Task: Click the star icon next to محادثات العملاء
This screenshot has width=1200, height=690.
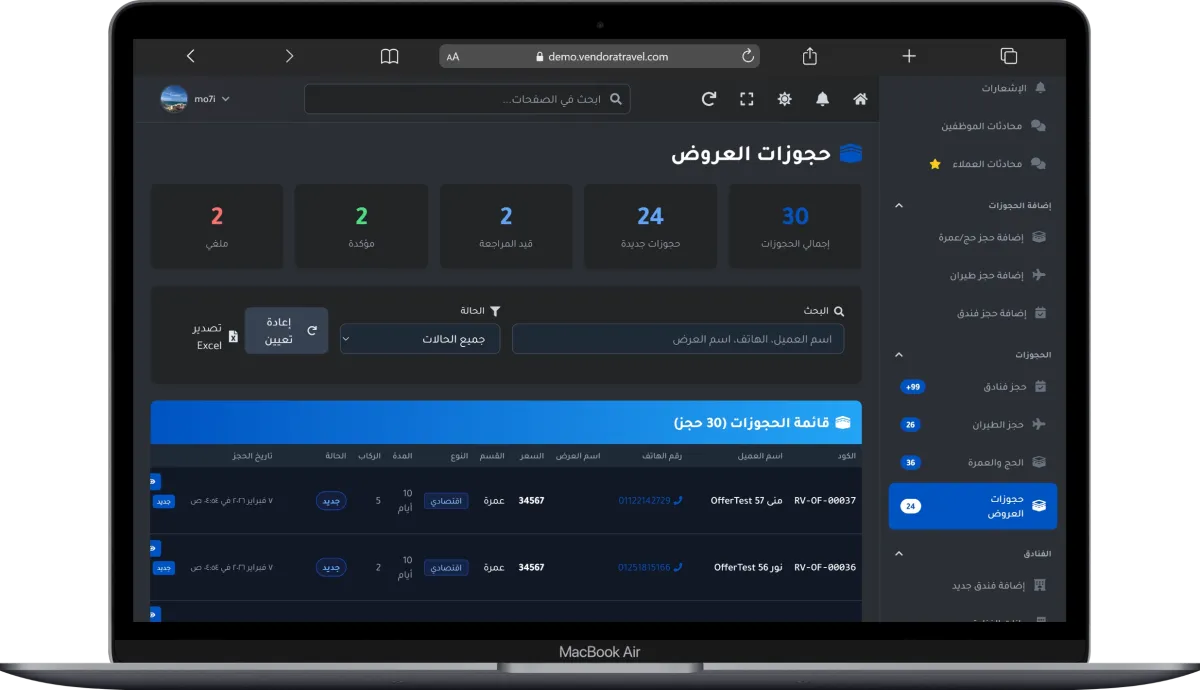Action: [x=935, y=164]
